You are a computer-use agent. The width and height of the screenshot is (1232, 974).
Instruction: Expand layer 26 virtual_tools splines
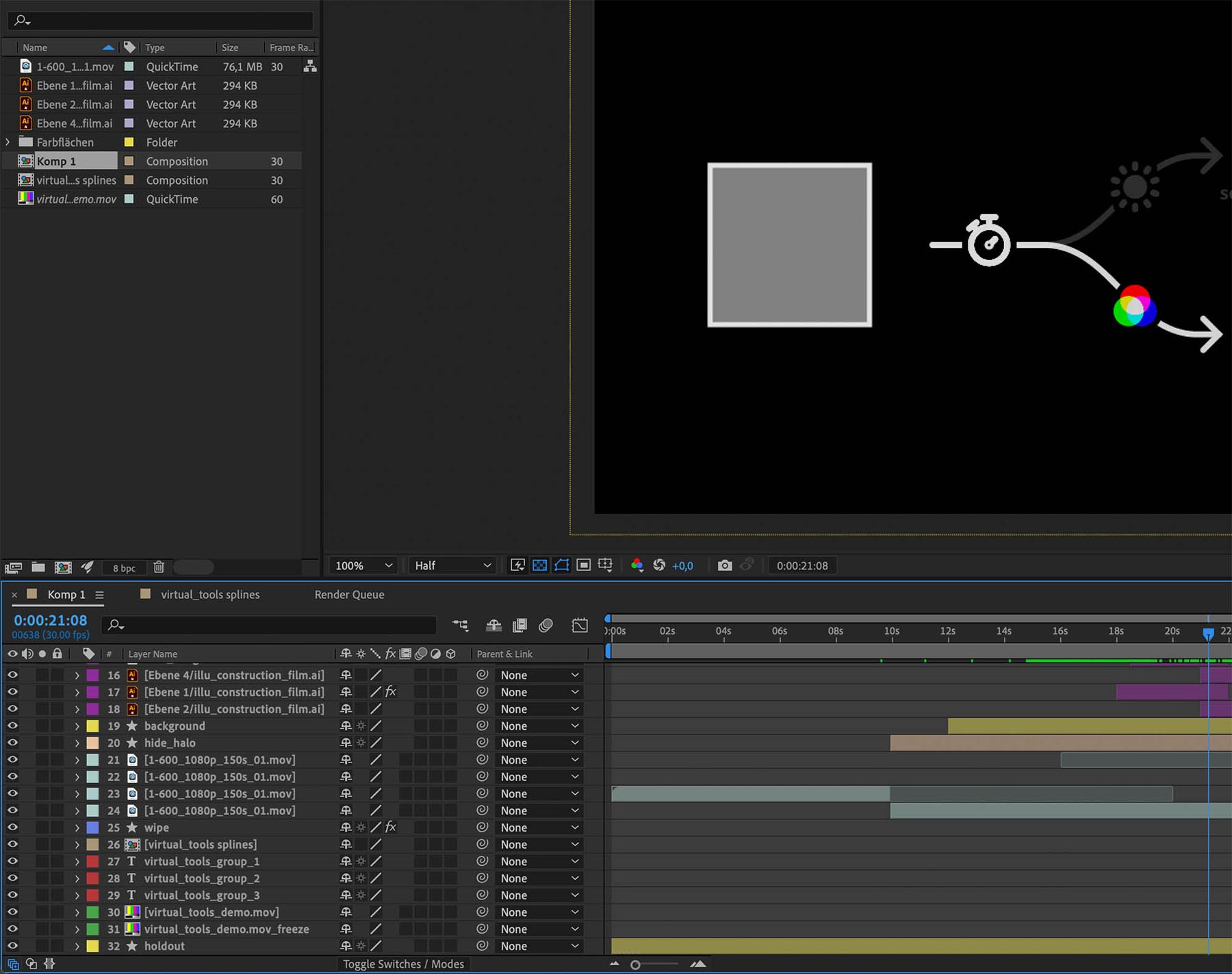77,845
